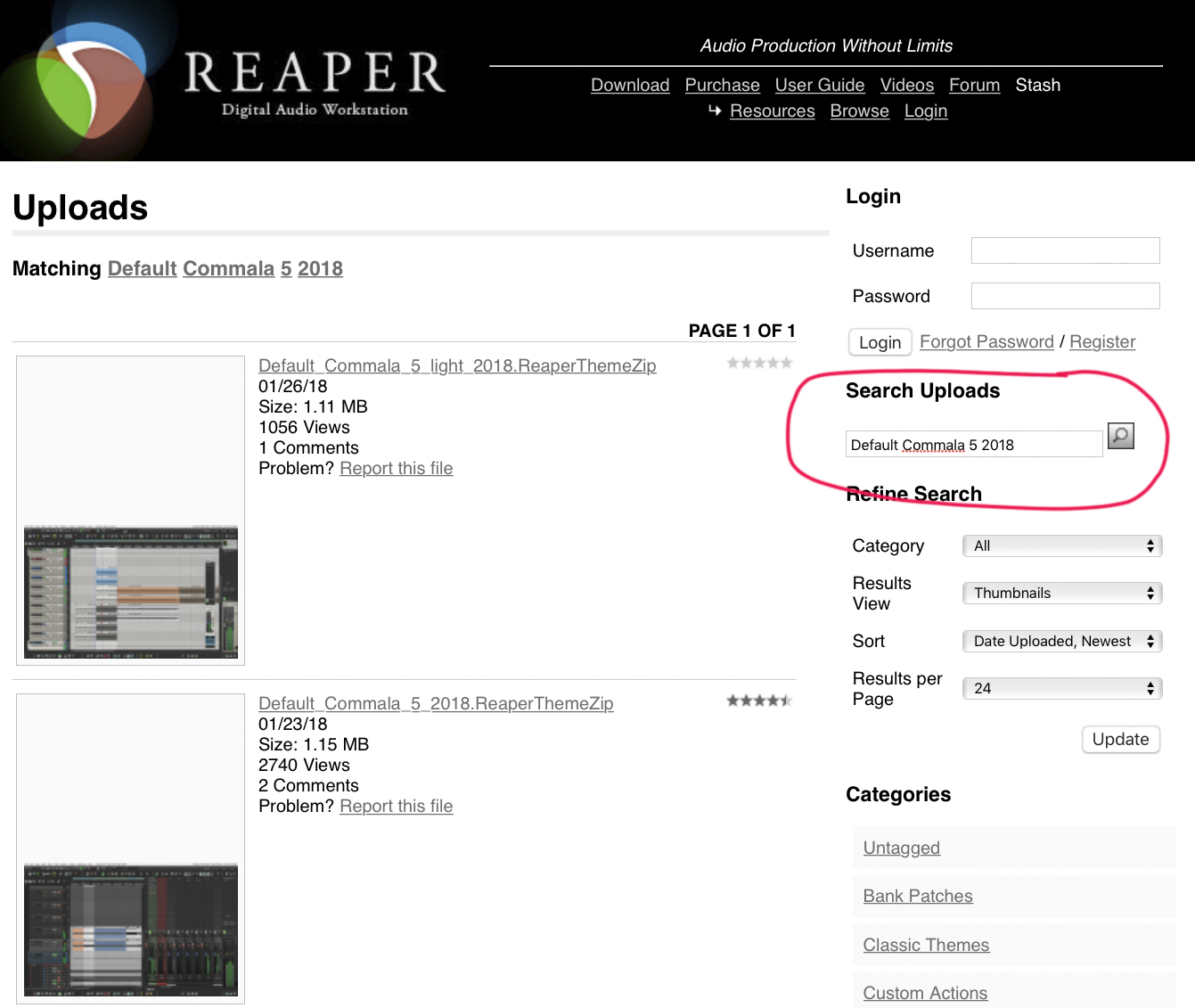Open the Untagged category
The width and height of the screenshot is (1195, 1008).
click(902, 848)
